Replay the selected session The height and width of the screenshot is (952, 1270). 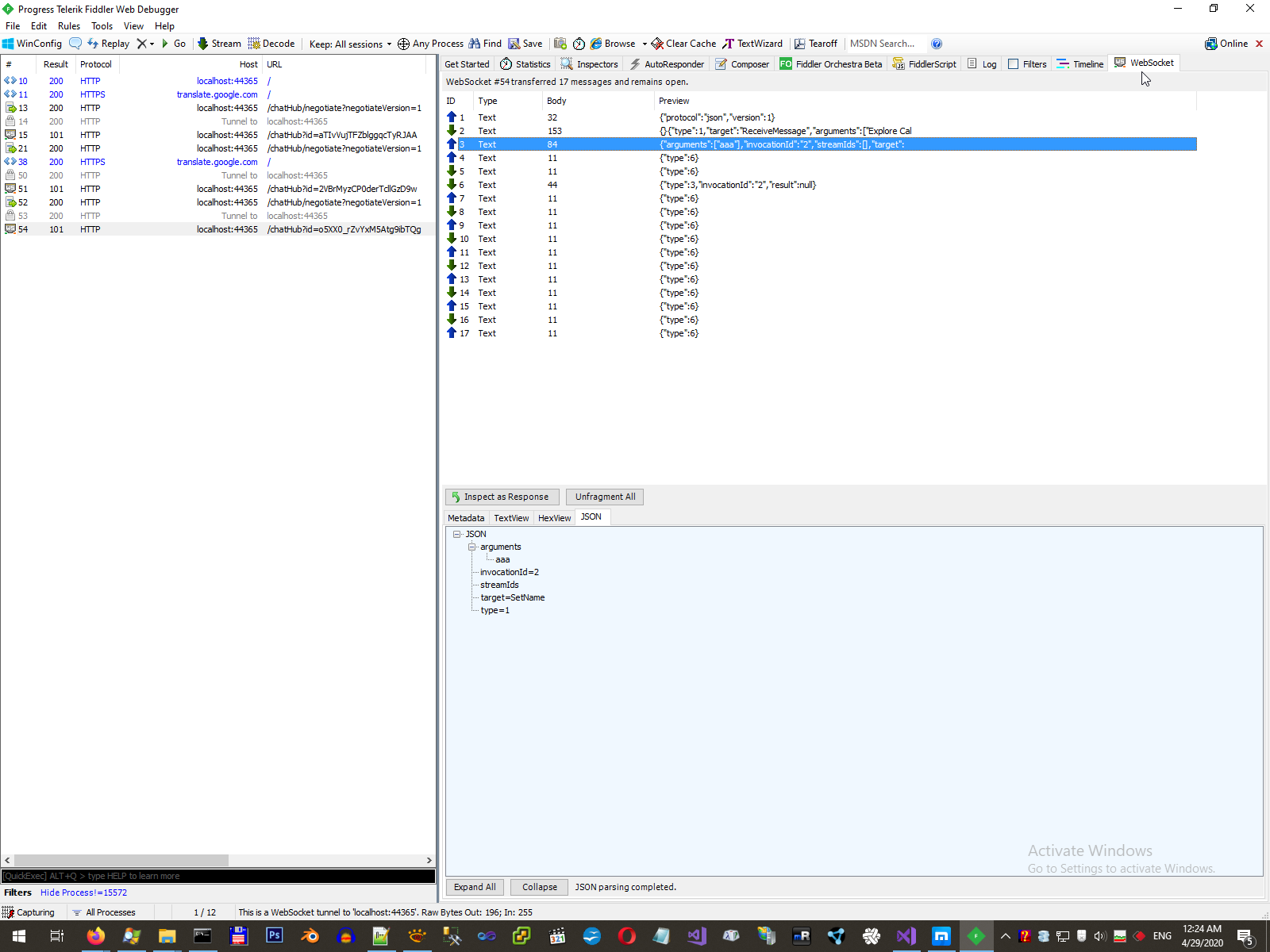108,44
